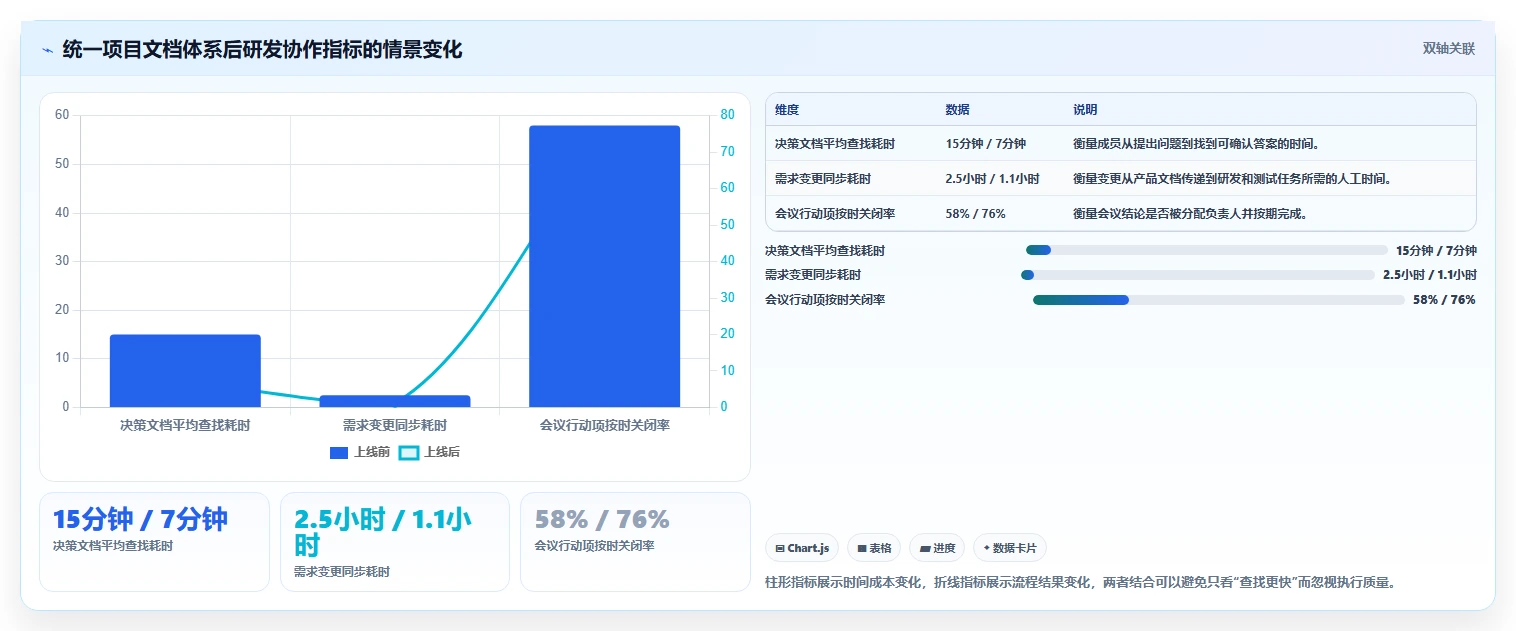1516x631 pixels.
Task: Click the lightning icon beside the title
Action: 48,50
